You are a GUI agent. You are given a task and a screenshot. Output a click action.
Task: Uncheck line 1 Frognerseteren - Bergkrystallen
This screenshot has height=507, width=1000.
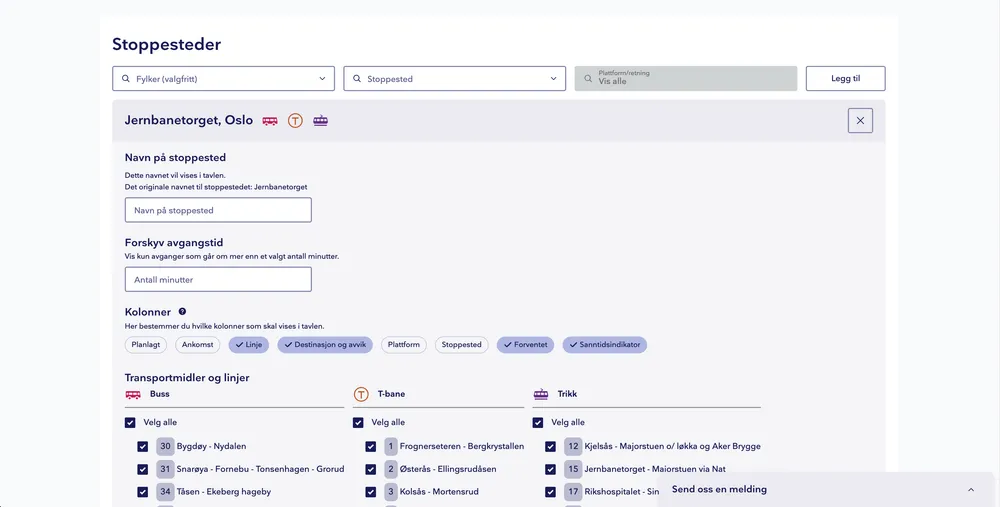tap(371, 447)
